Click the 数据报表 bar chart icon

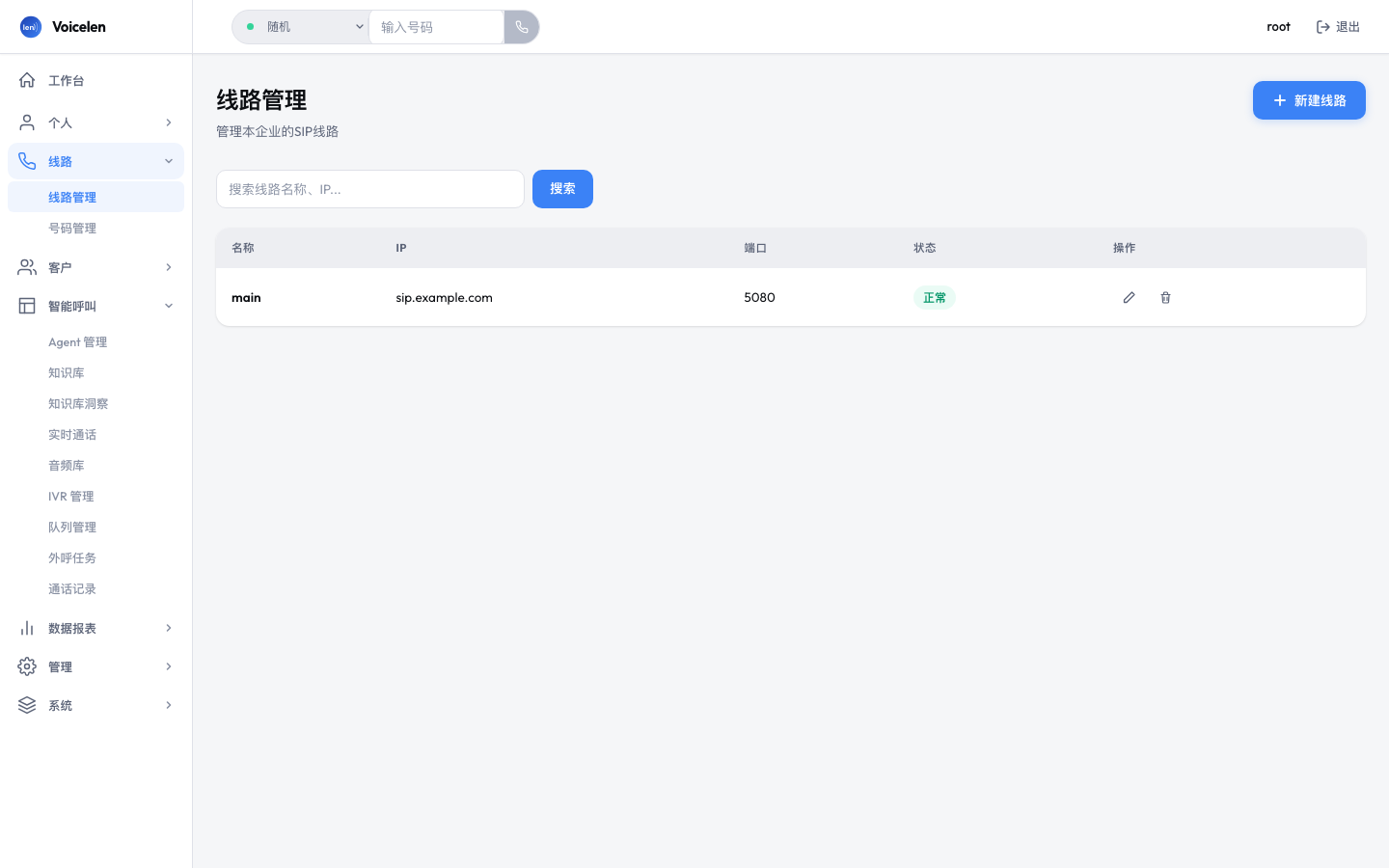pyautogui.click(x=27, y=628)
